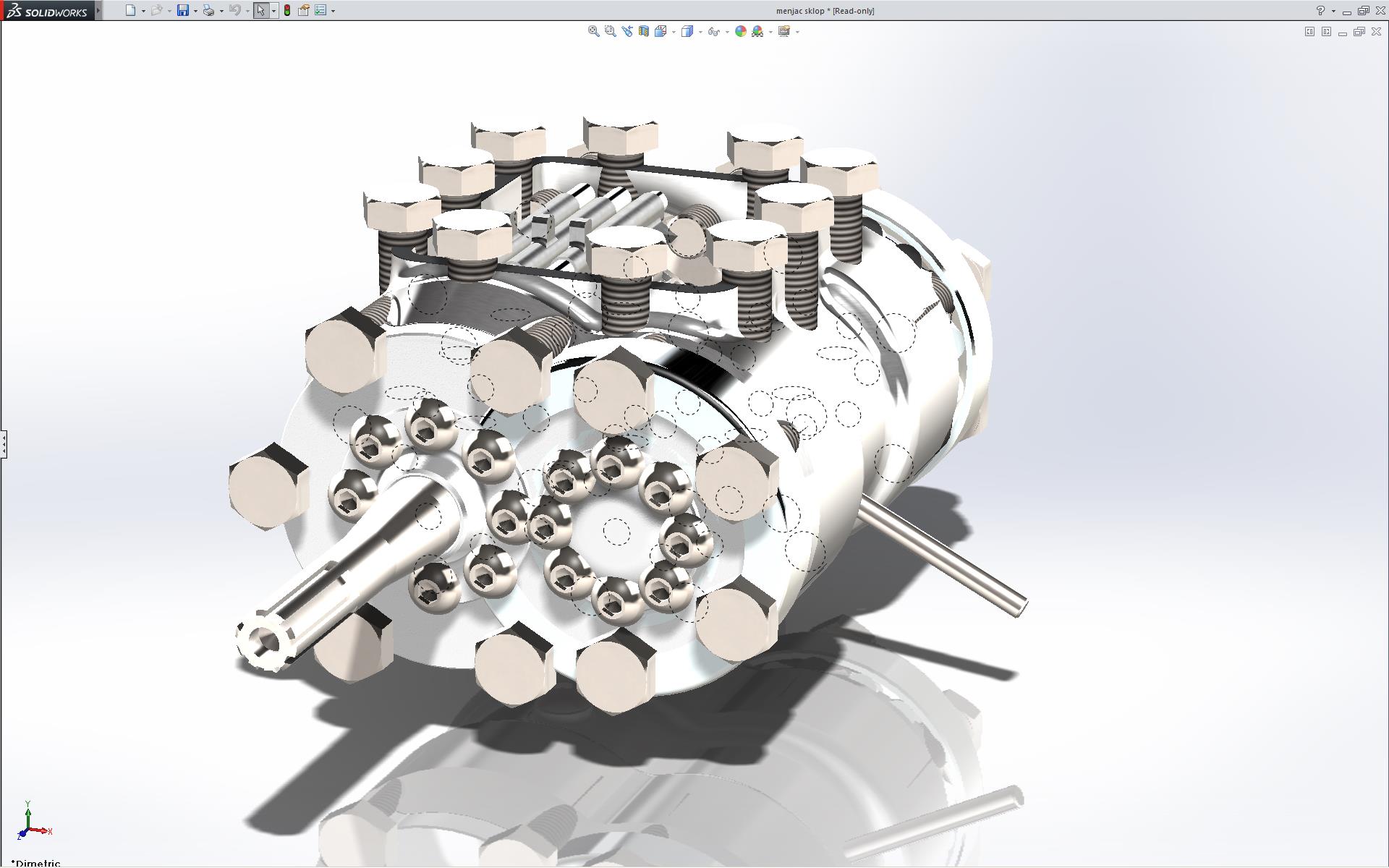
Task: Expand the Display Style dropdown arrow
Action: click(700, 32)
